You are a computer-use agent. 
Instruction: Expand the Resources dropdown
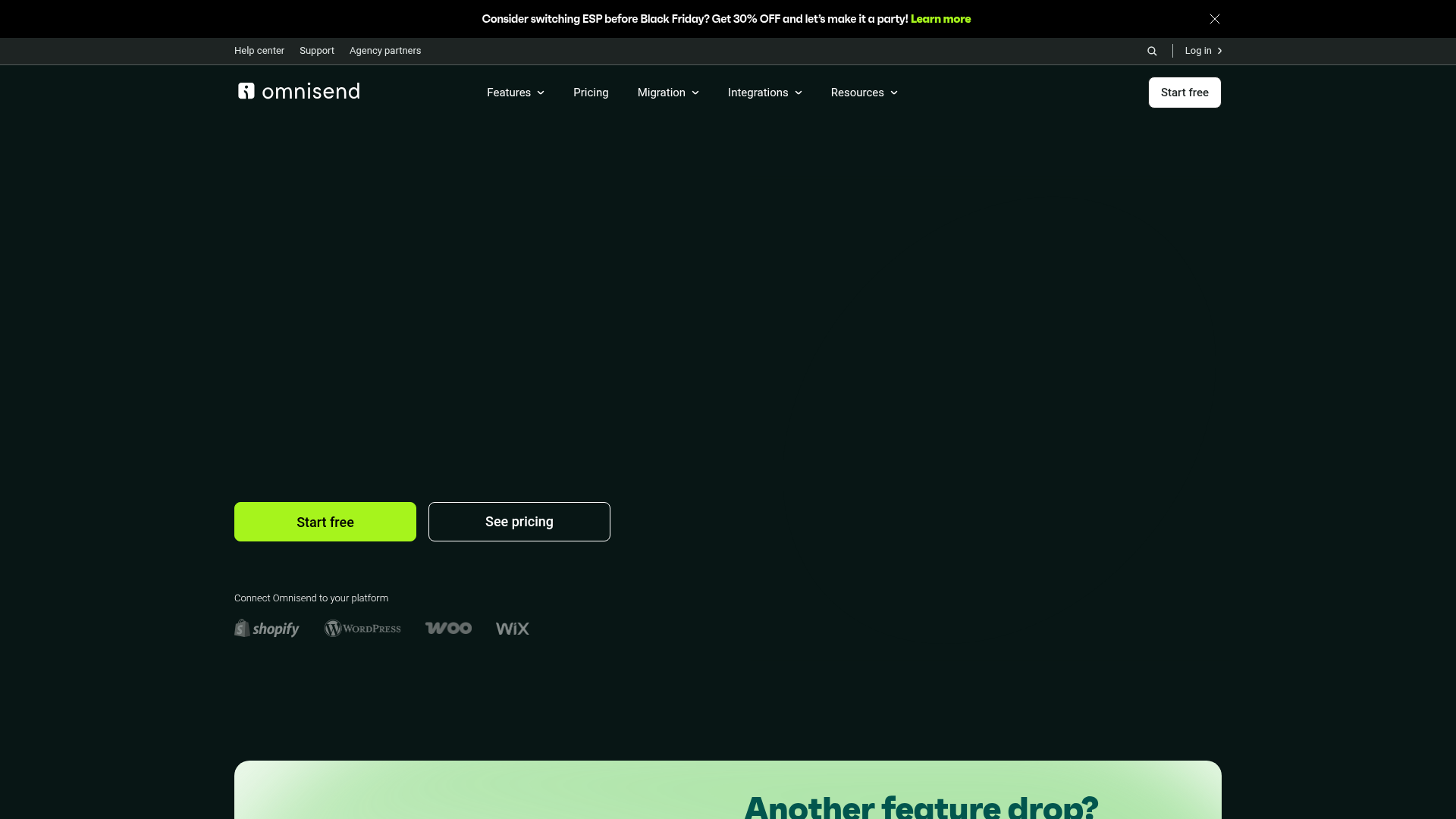tap(863, 93)
